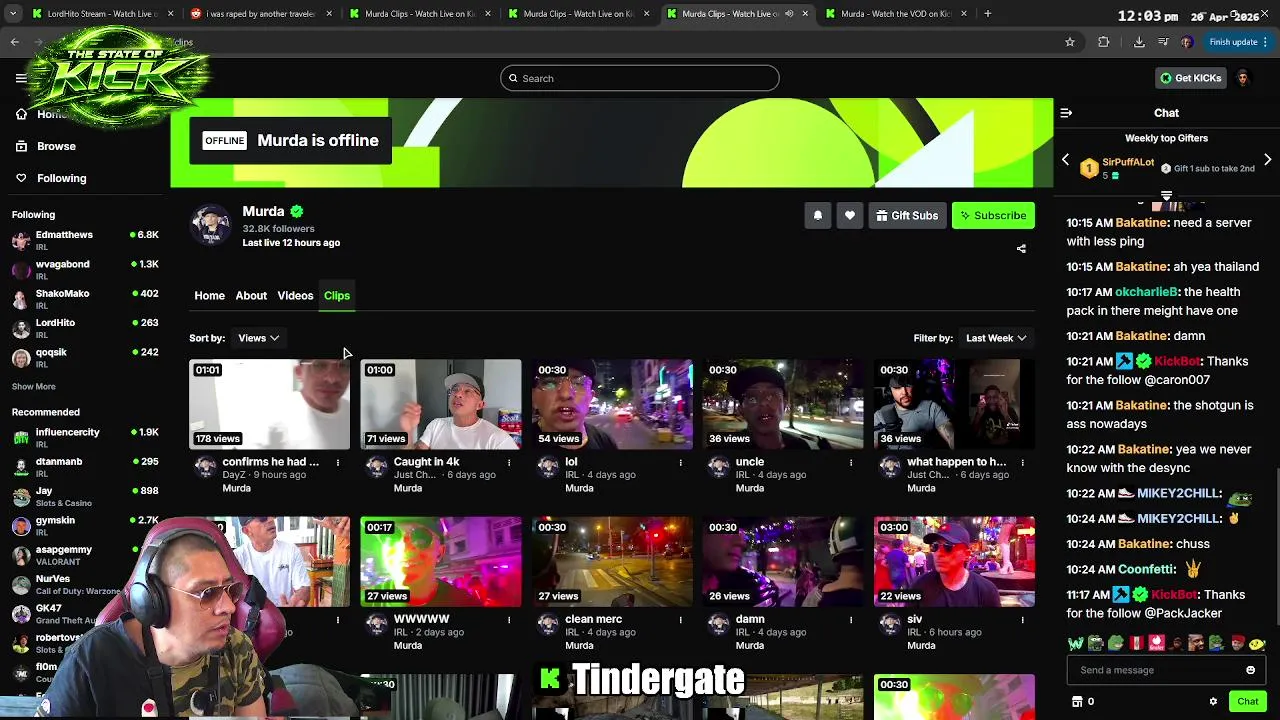Open options menu for 'damn' clip
The height and width of the screenshot is (720, 1280).
pyautogui.click(x=851, y=620)
